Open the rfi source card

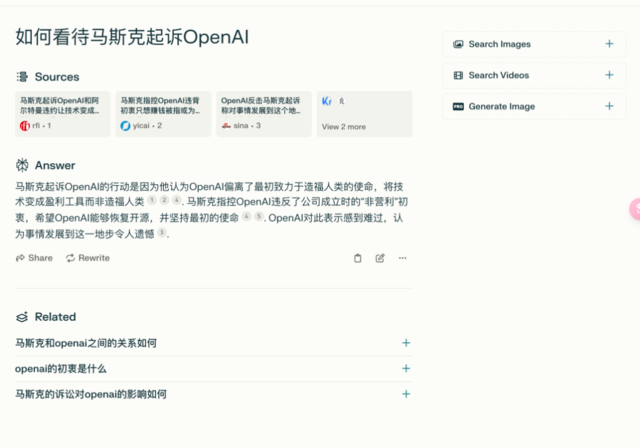tap(62, 114)
